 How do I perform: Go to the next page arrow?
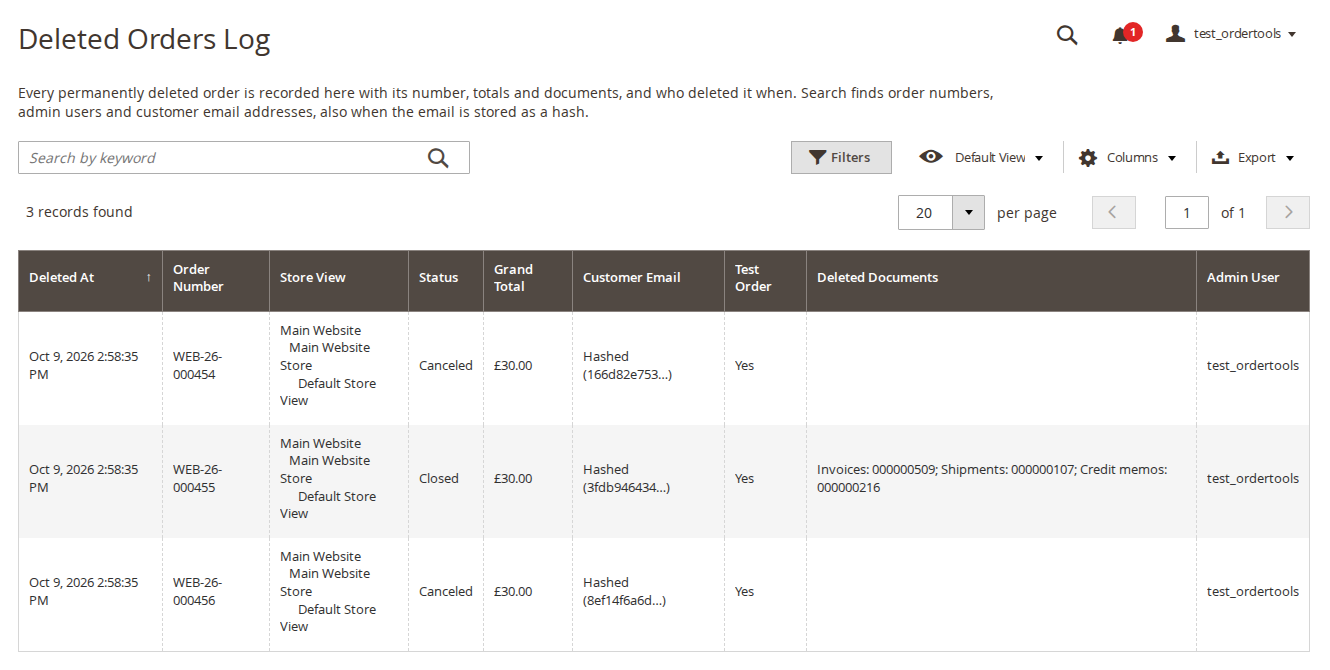point(1288,212)
